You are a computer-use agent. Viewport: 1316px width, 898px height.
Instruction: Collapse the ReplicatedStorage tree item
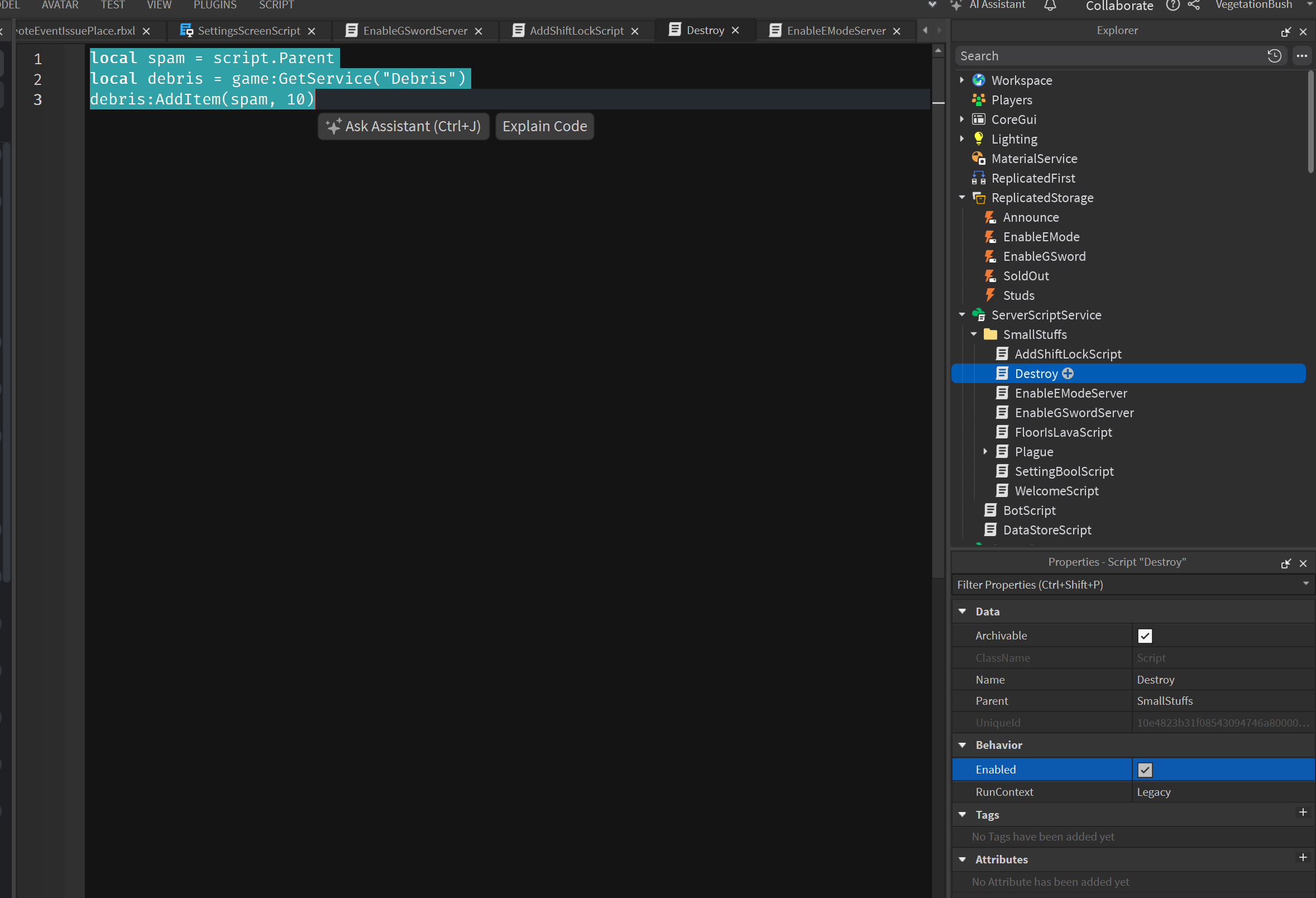click(x=961, y=197)
